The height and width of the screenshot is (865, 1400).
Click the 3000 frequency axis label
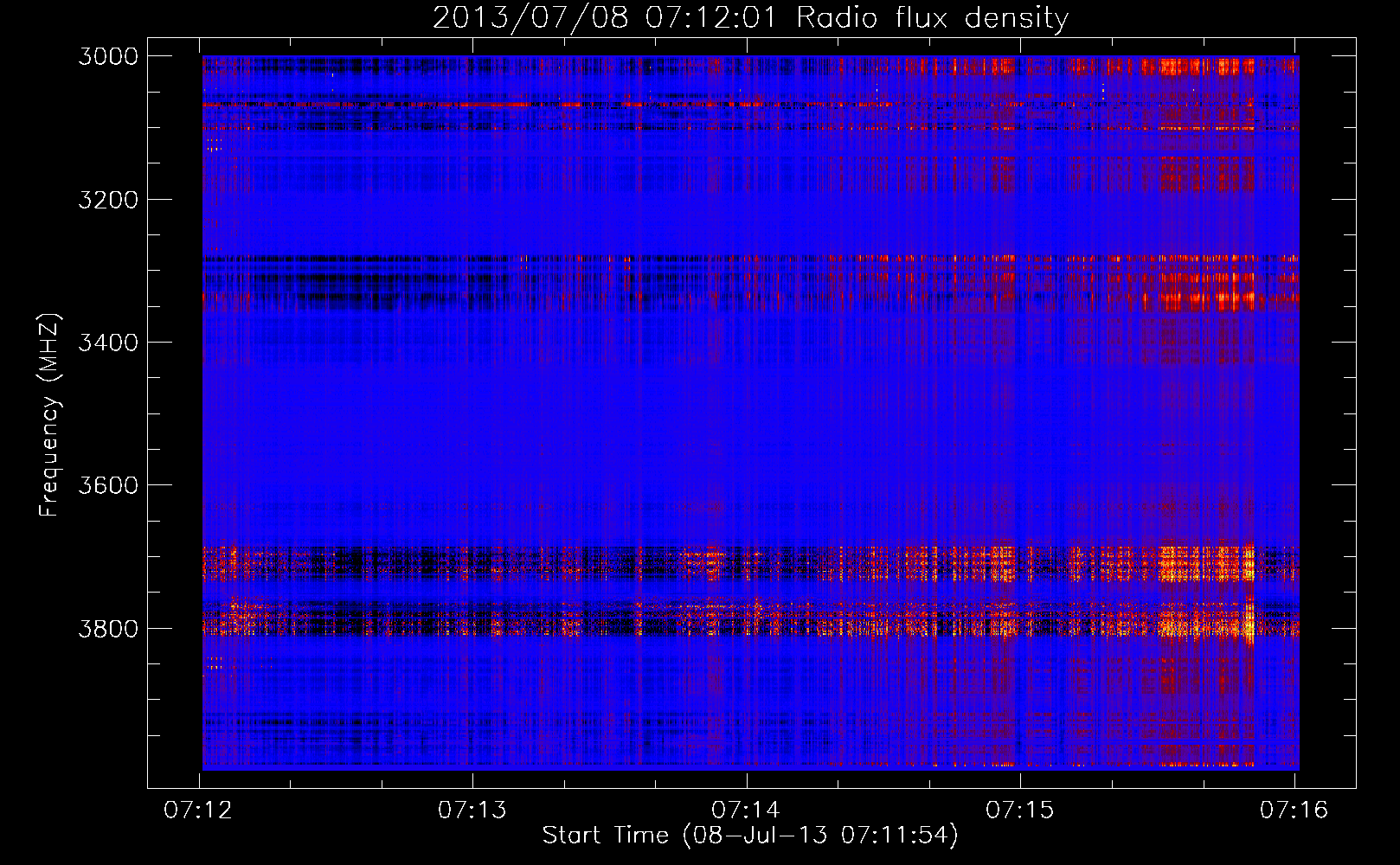click(108, 56)
